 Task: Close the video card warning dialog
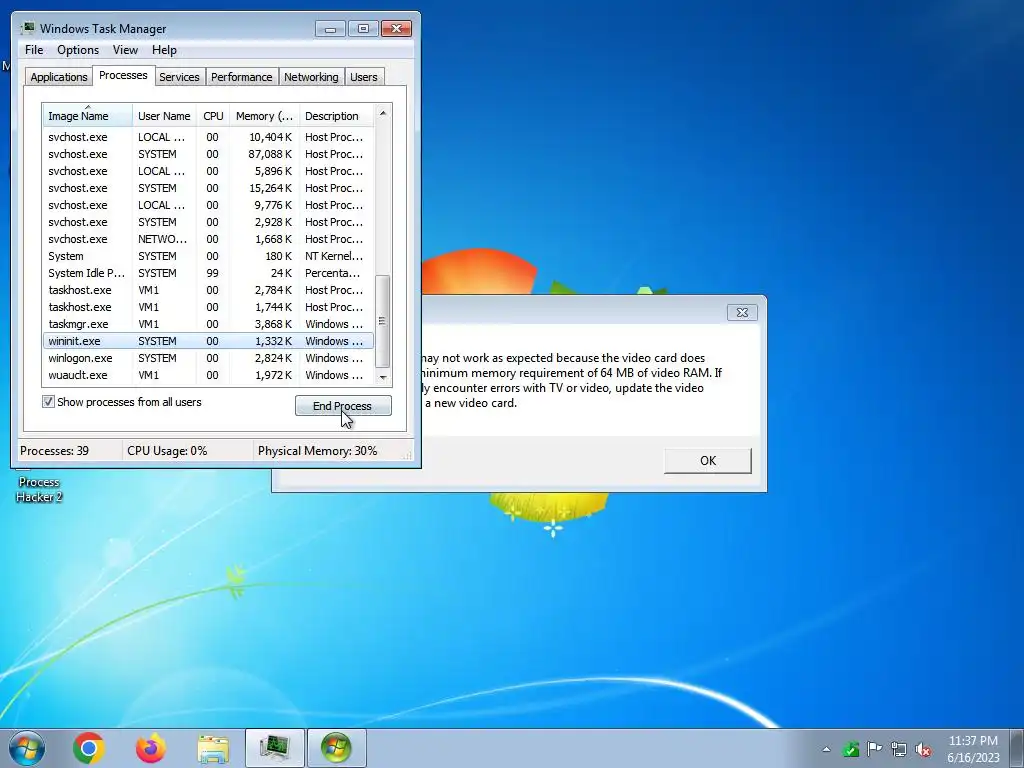click(x=742, y=312)
